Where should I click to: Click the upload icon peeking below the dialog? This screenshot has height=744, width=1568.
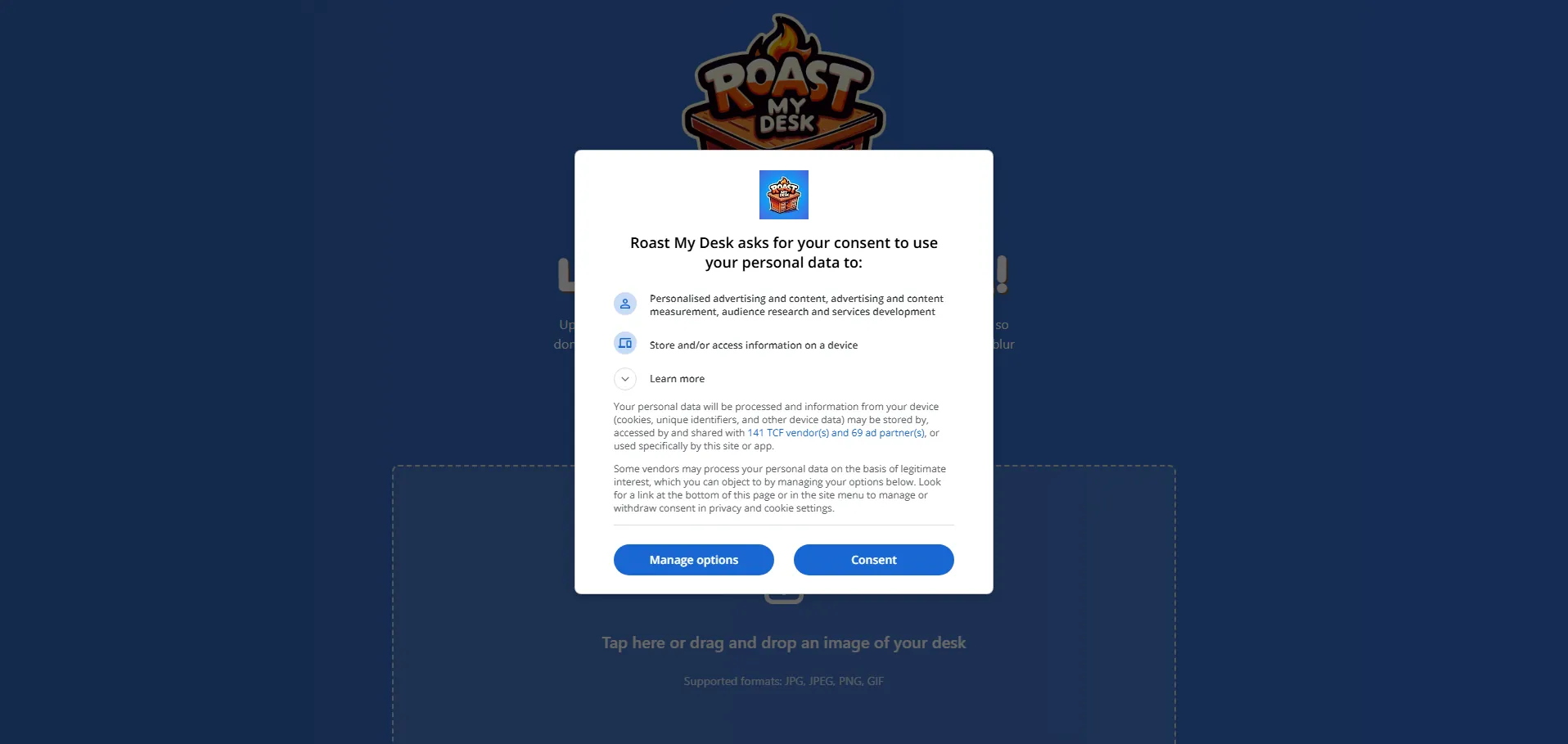pos(784,598)
